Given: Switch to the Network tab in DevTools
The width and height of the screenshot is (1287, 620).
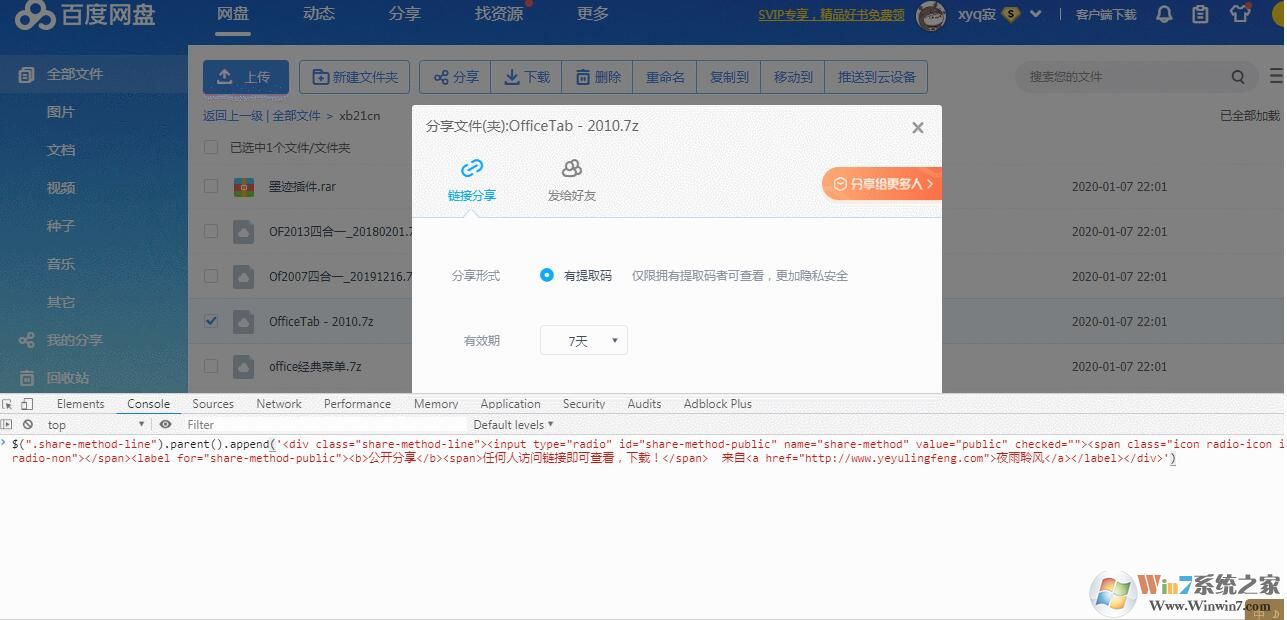Looking at the screenshot, I should click(x=278, y=403).
